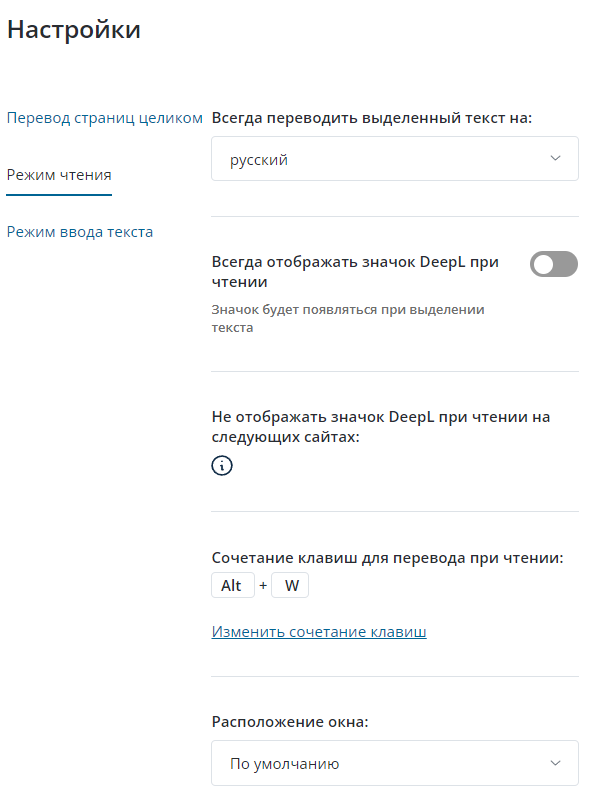The image size is (603, 802).
Task: Click the Сочетание клавиш для перевода label
Action: pos(388,558)
